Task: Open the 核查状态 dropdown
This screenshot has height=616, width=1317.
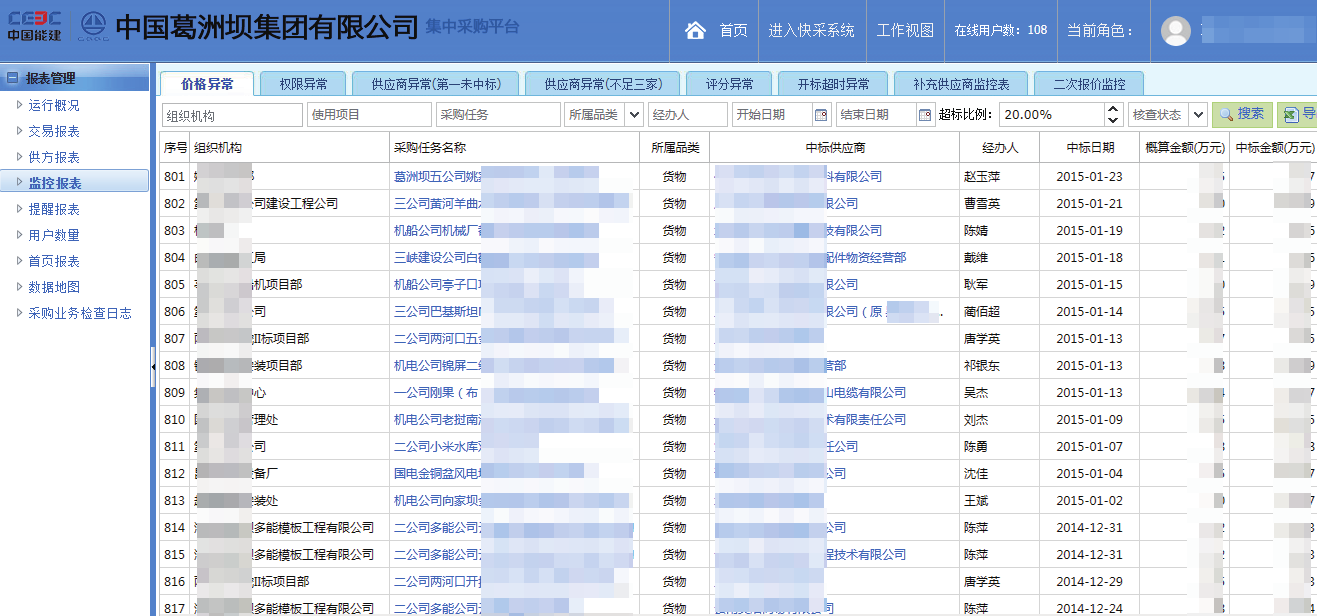Action: click(1197, 115)
